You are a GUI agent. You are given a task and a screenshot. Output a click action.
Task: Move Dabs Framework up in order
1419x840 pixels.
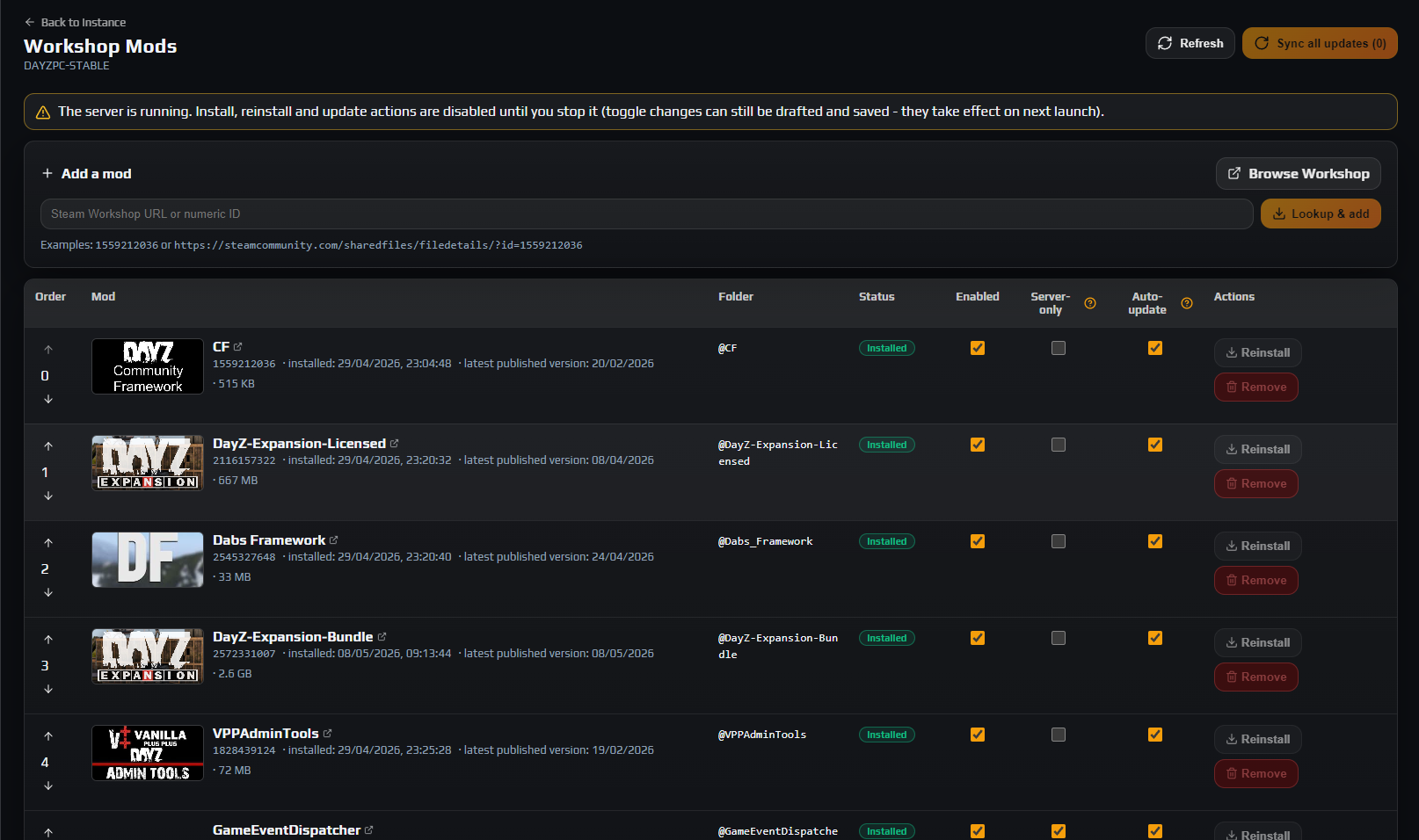[x=48, y=543]
